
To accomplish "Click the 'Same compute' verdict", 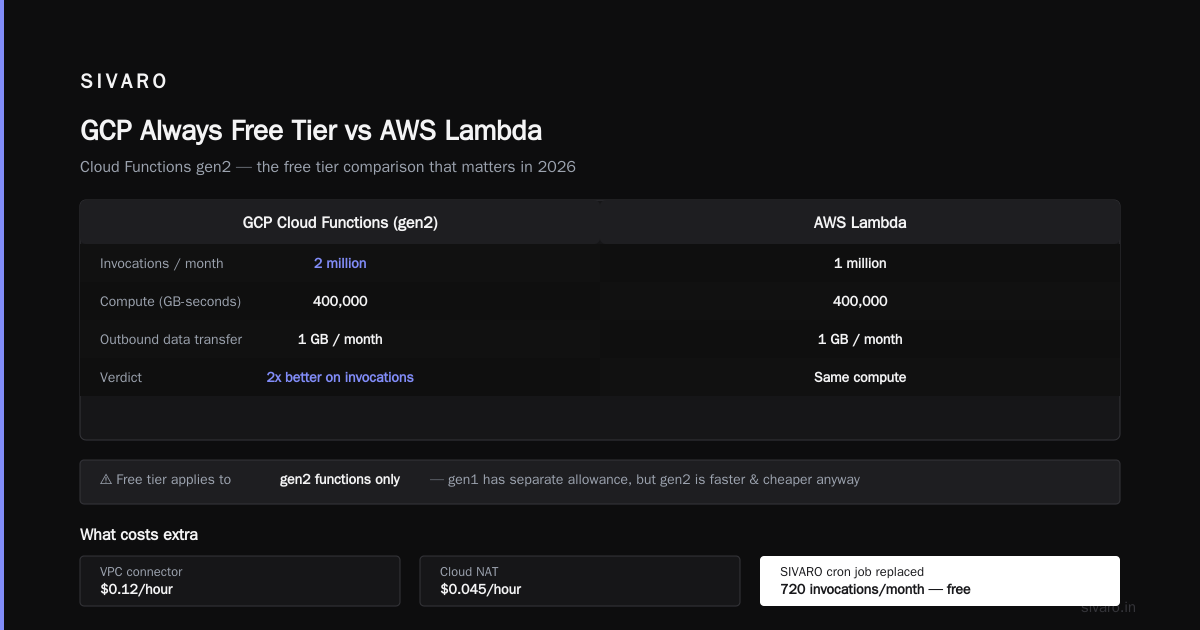I will pyautogui.click(x=860, y=377).
